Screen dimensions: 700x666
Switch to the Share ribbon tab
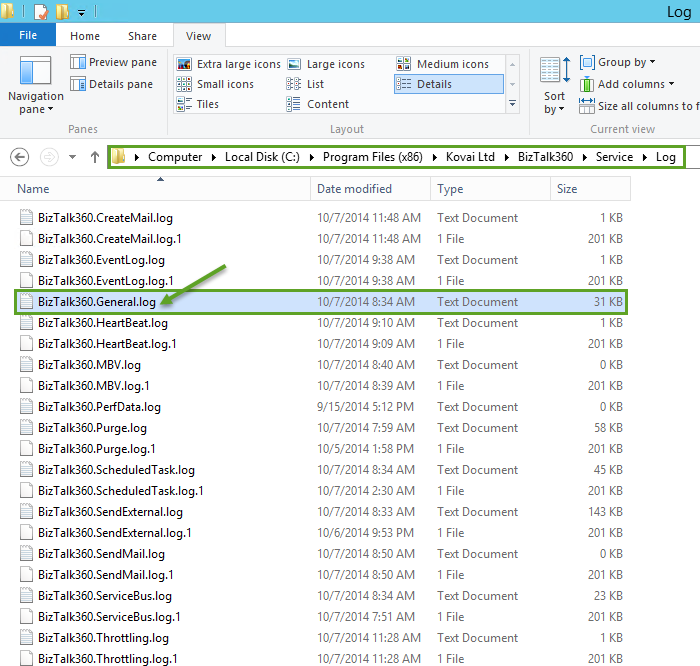[142, 36]
